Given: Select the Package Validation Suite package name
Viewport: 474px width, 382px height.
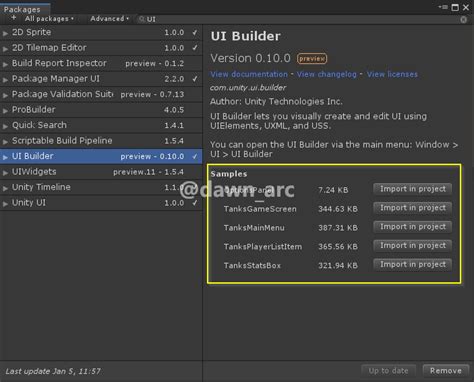Looking at the screenshot, I should click(x=63, y=94).
